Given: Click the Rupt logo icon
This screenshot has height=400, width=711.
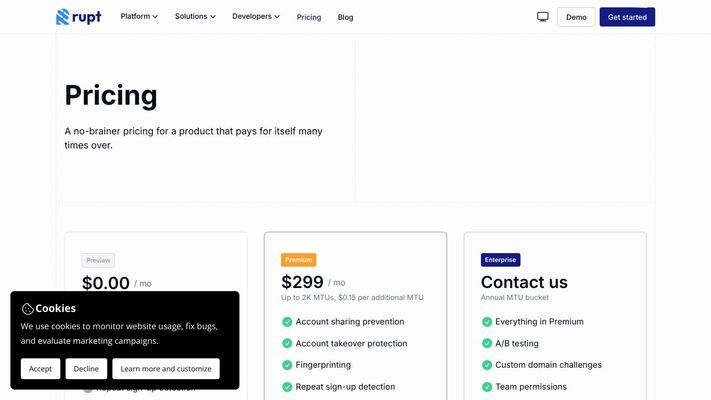Looking at the screenshot, I should pos(63,17).
